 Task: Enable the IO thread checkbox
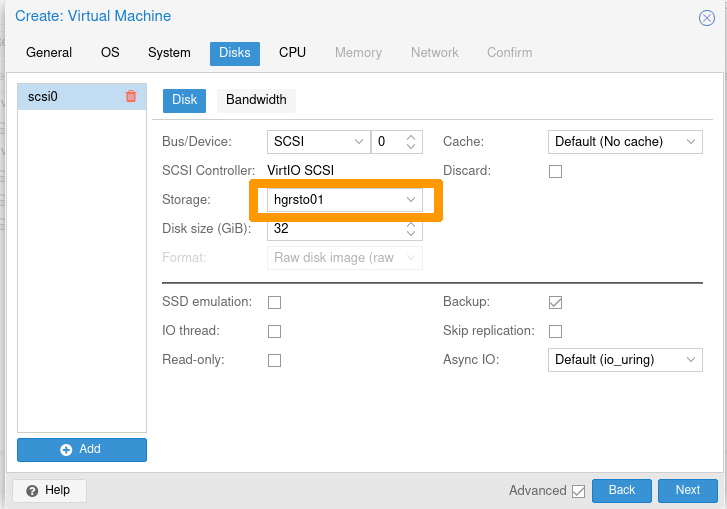(x=274, y=331)
